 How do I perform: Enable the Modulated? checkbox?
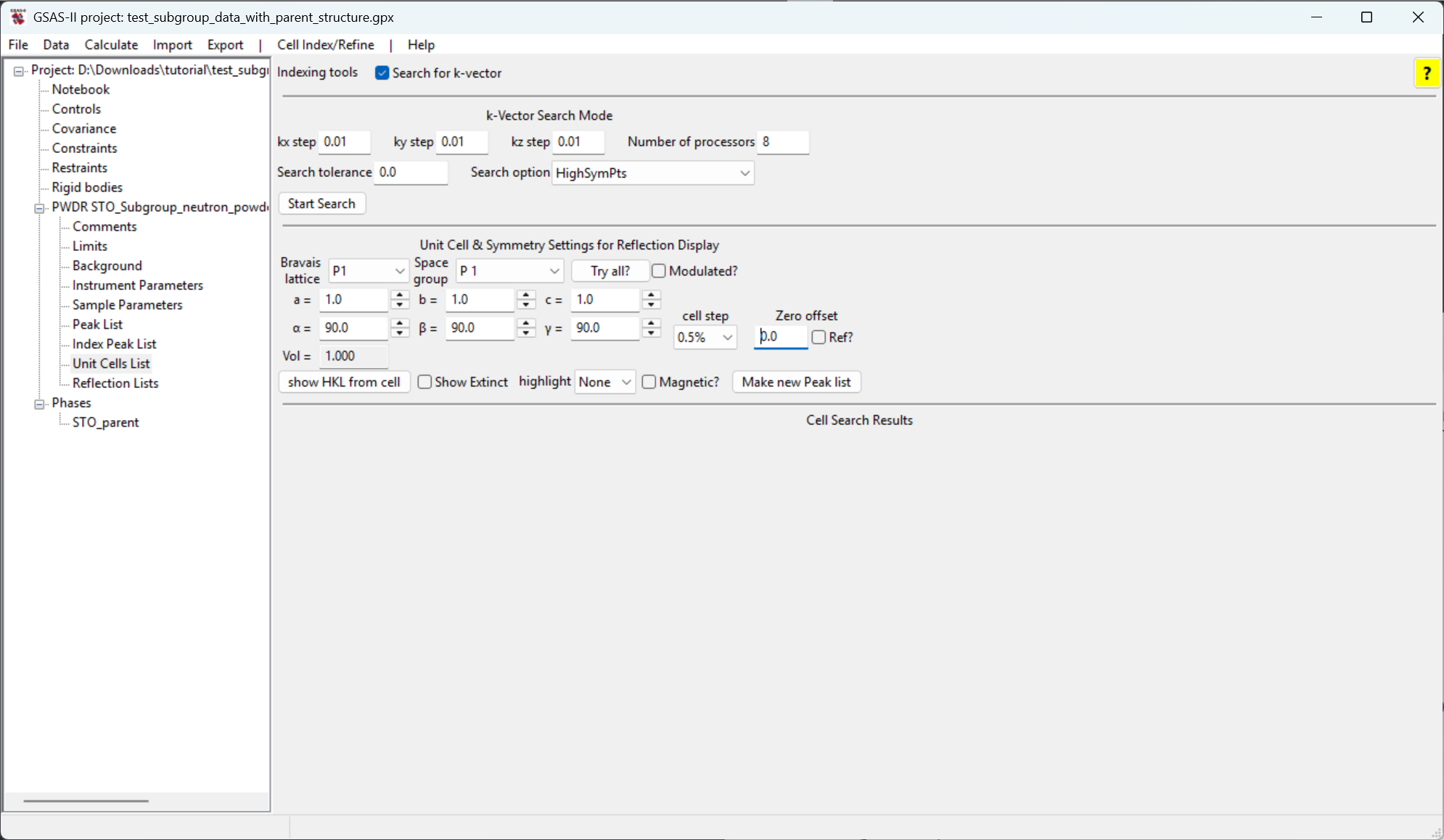click(659, 271)
